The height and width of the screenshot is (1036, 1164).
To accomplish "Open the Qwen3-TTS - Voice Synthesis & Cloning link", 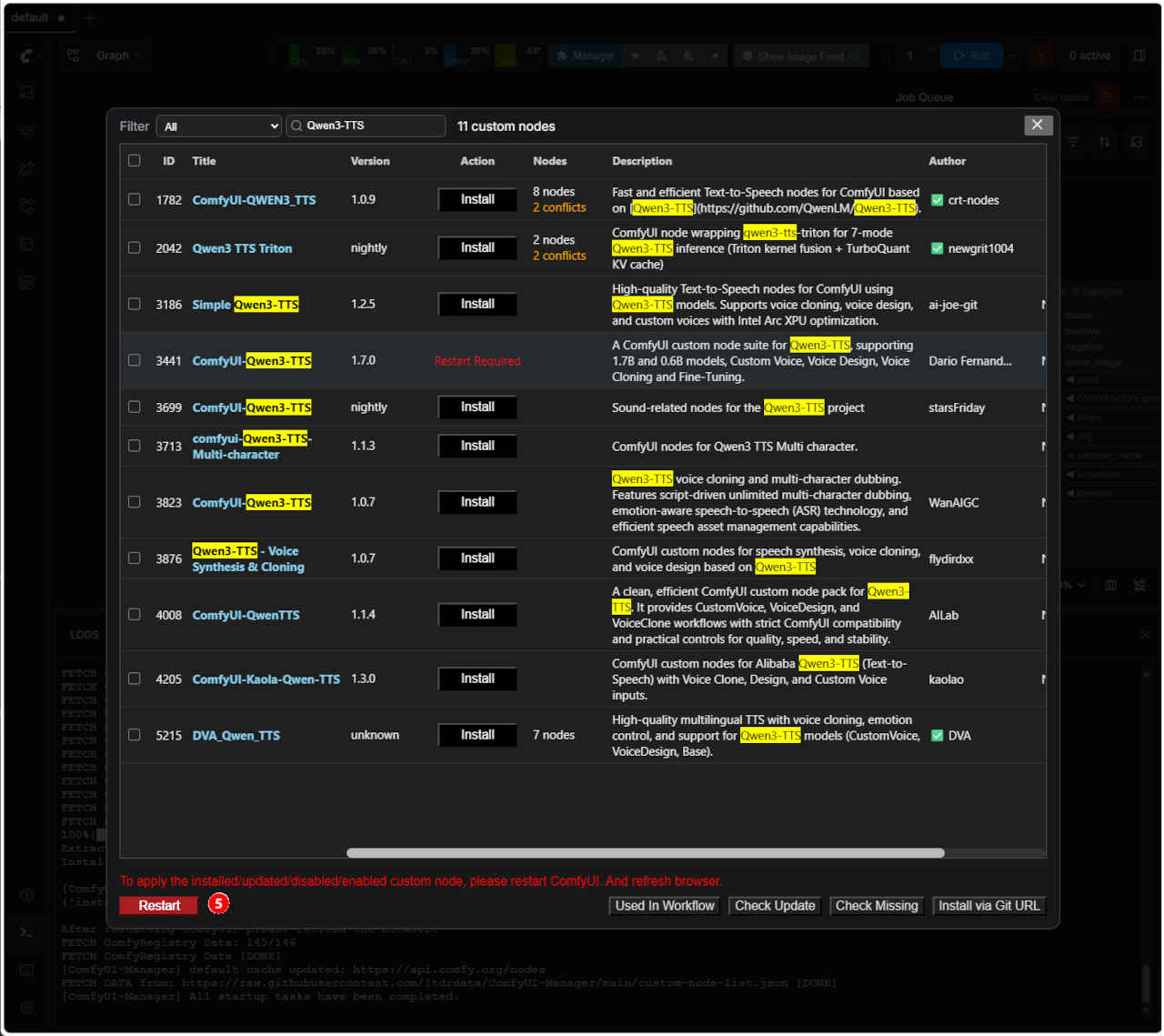I will pyautogui.click(x=248, y=558).
